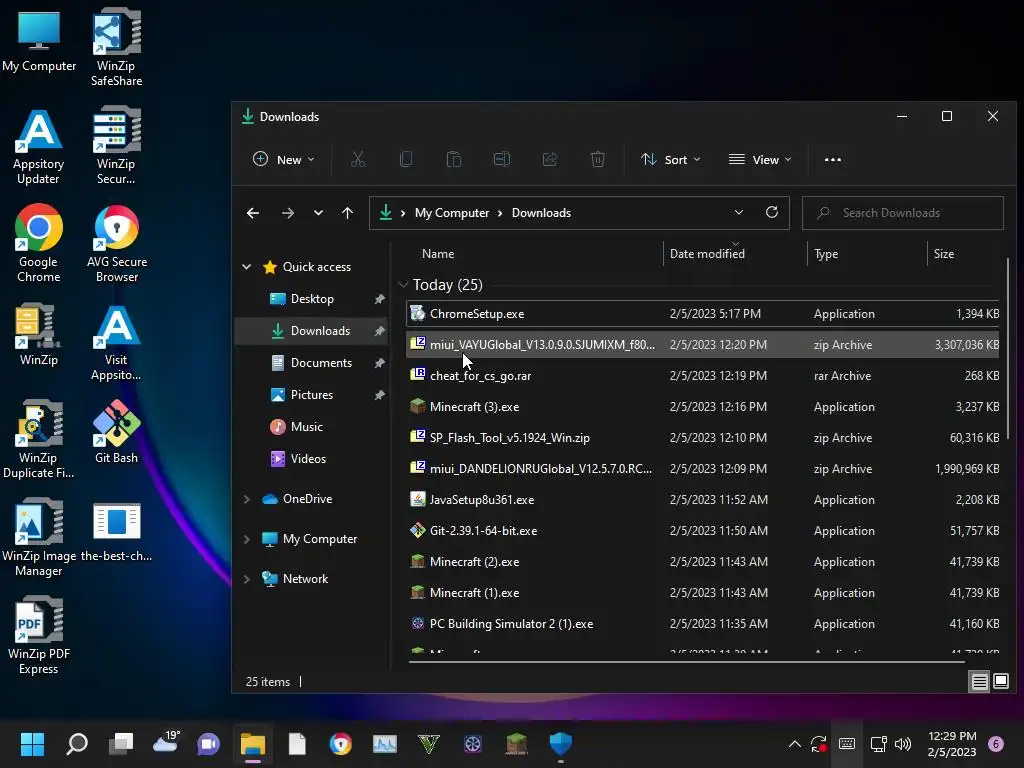Open WinZip Duplicate File finder icon
This screenshot has height=768, width=1024.
[39, 439]
